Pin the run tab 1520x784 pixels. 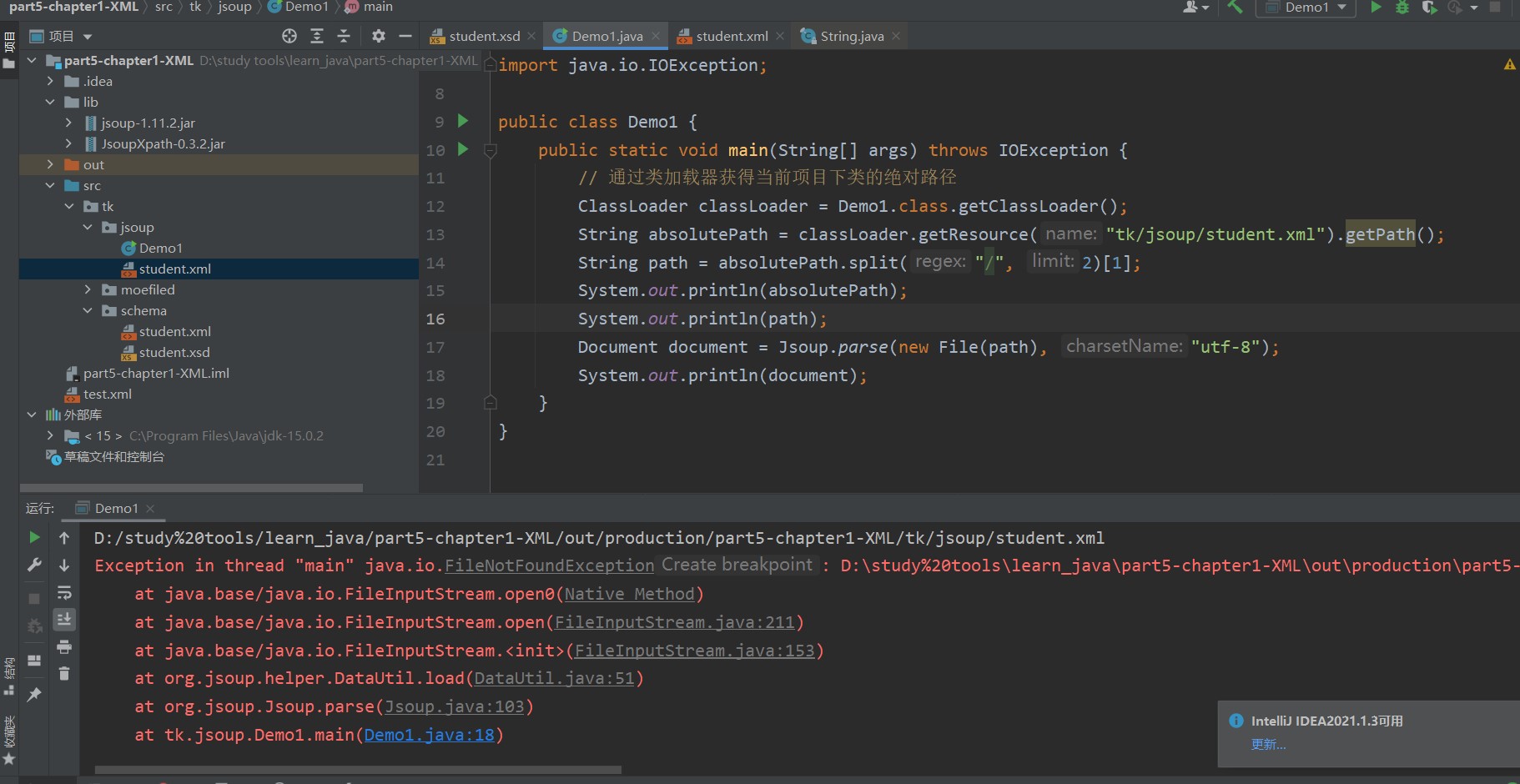34,694
